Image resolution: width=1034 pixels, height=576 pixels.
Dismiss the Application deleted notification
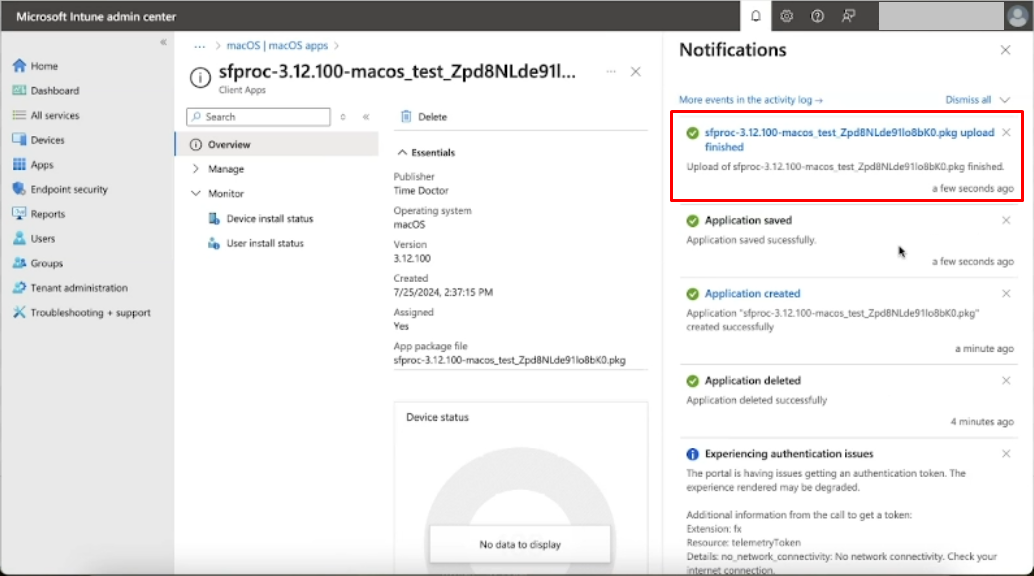click(1006, 381)
